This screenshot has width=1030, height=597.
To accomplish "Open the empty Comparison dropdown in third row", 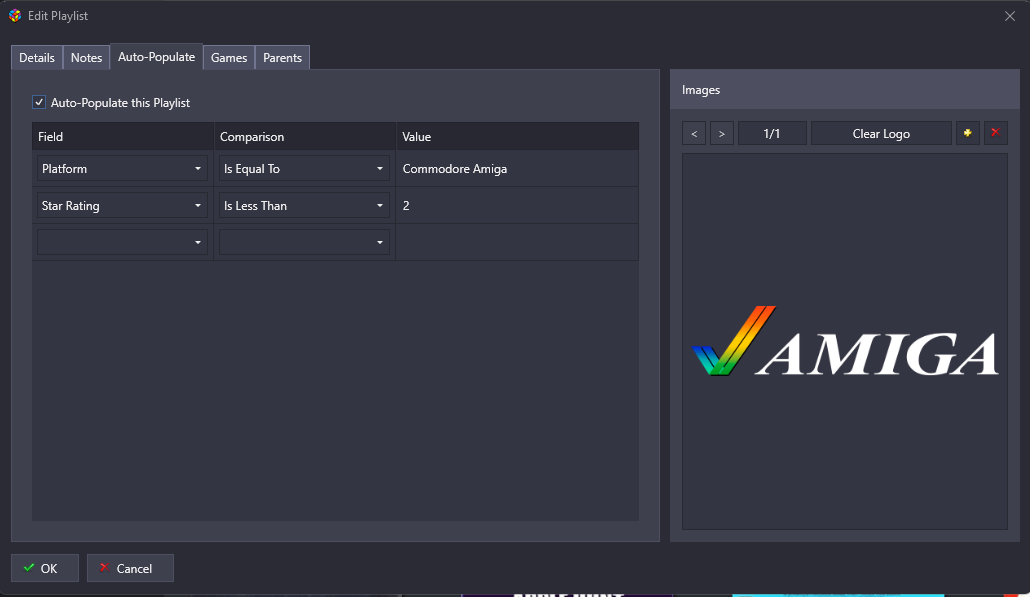I will pos(304,242).
